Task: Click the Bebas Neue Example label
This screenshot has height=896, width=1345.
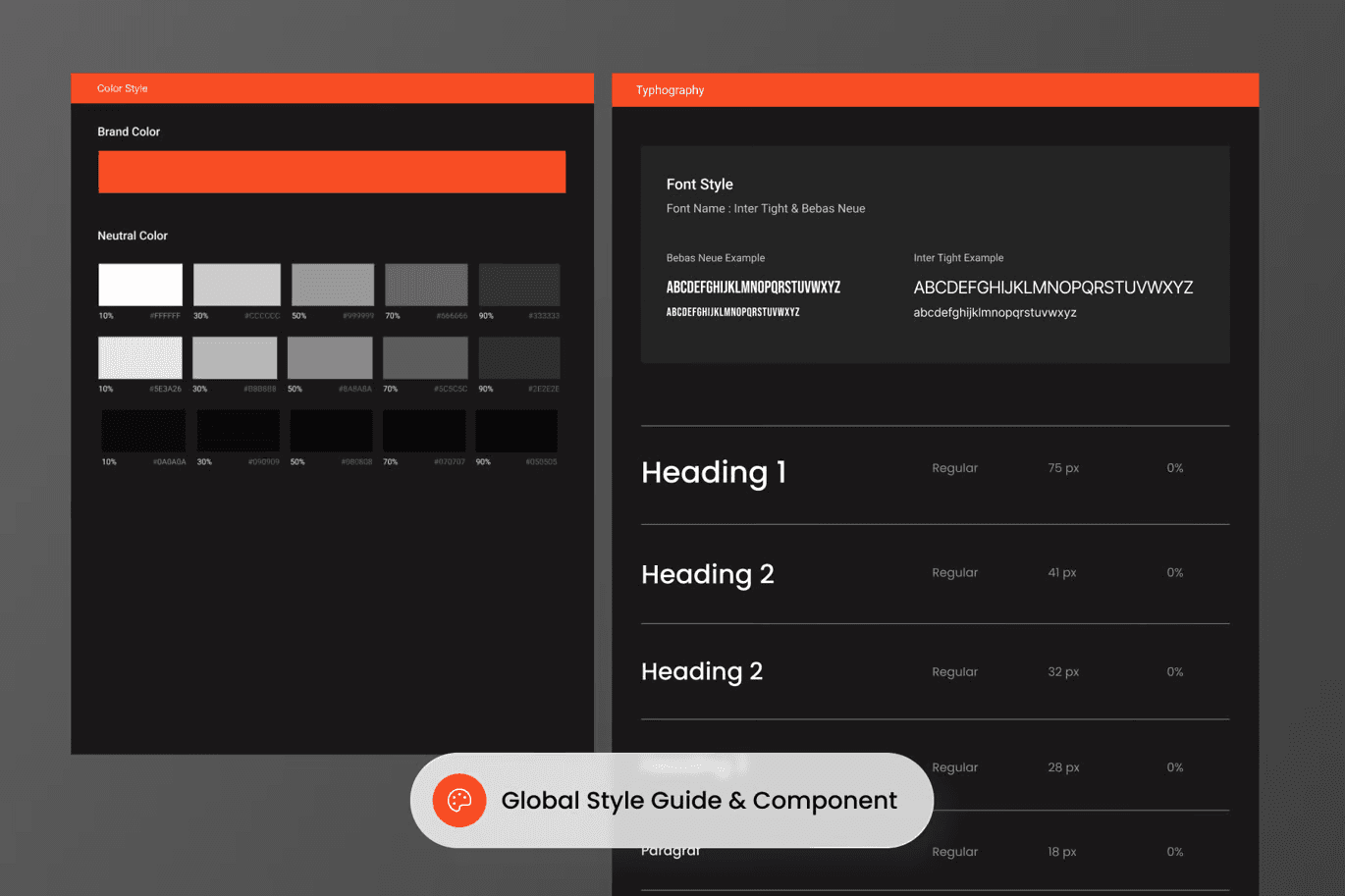Action: 716,258
